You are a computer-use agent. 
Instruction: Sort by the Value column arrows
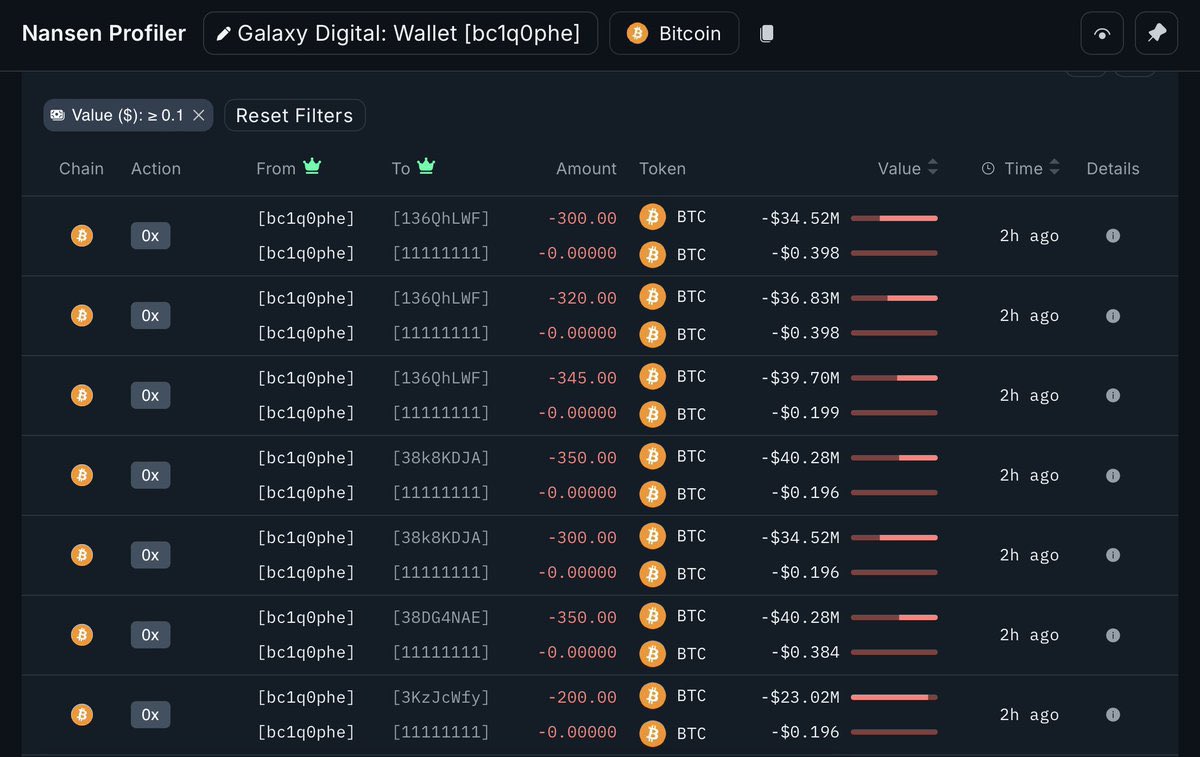click(x=933, y=168)
